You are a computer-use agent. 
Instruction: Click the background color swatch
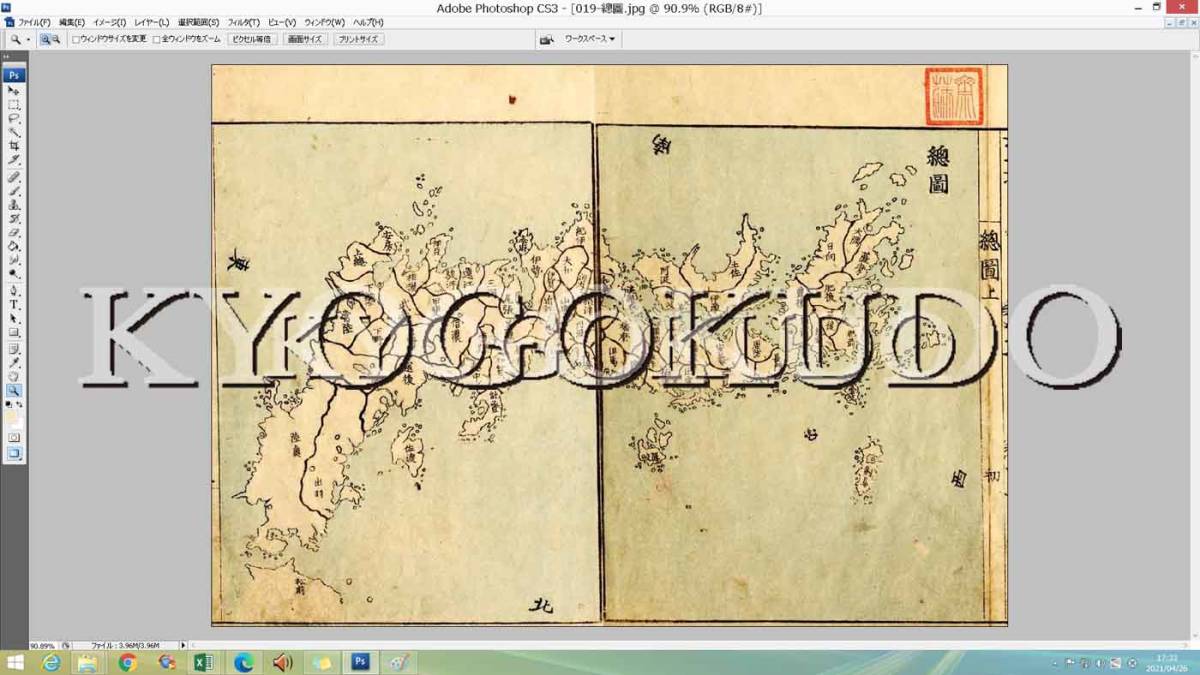[x=18, y=425]
